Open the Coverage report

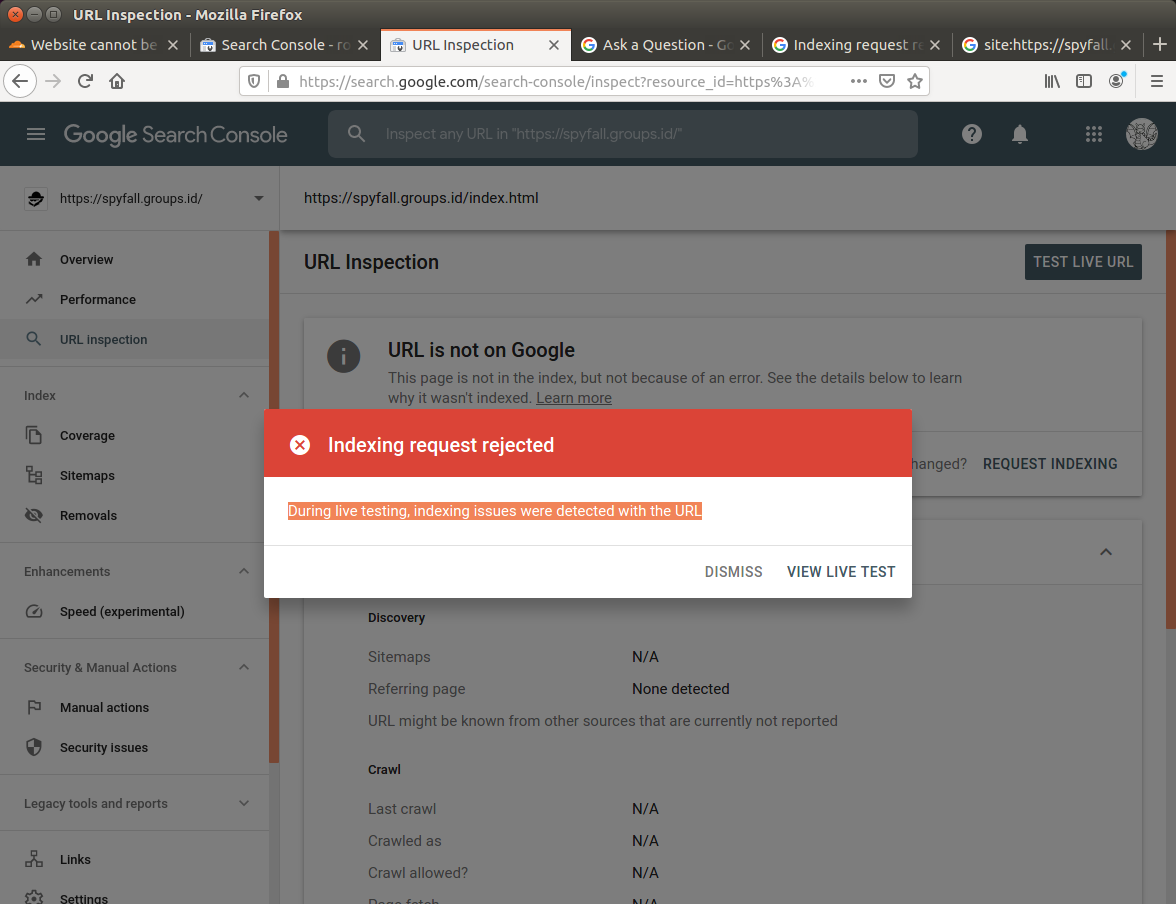(134, 436)
